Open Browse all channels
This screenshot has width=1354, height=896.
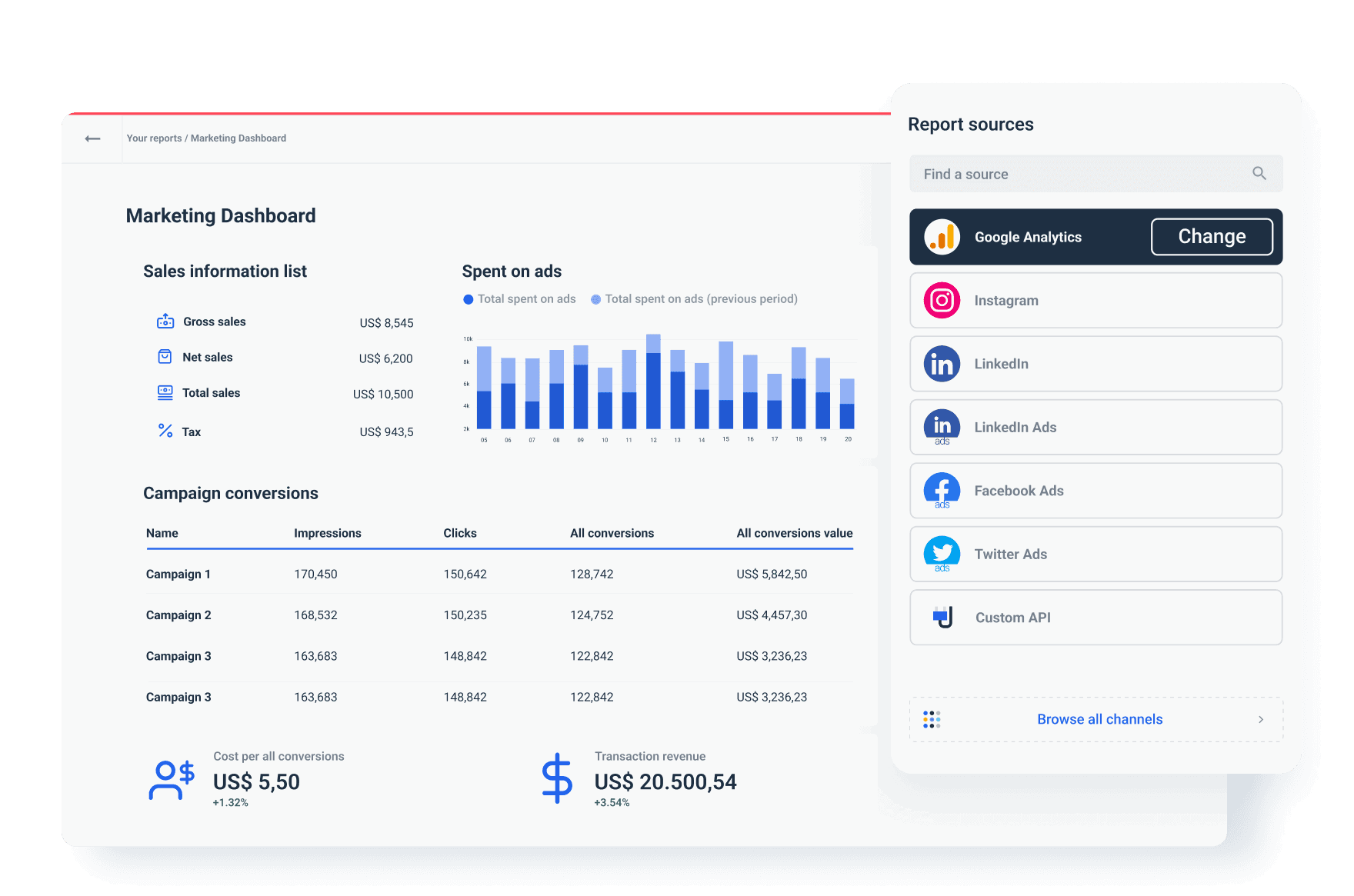(1099, 719)
